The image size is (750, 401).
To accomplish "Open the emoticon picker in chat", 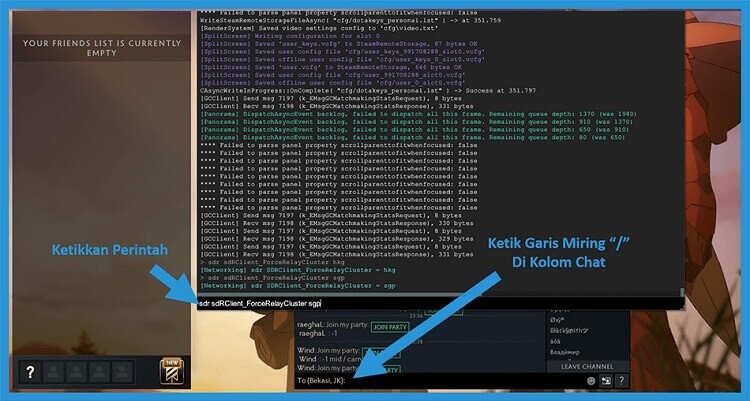I will [x=591, y=381].
